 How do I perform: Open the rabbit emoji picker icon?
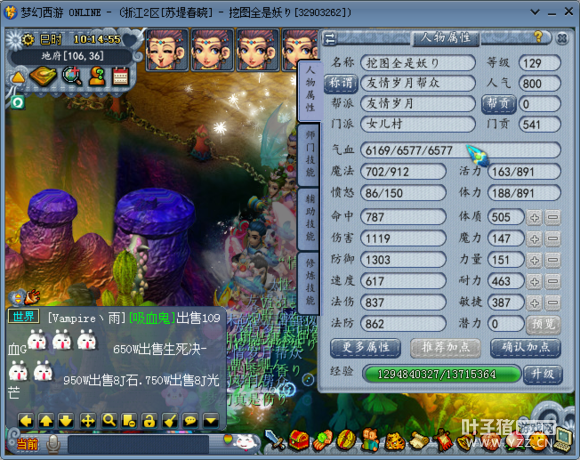tap(246, 442)
